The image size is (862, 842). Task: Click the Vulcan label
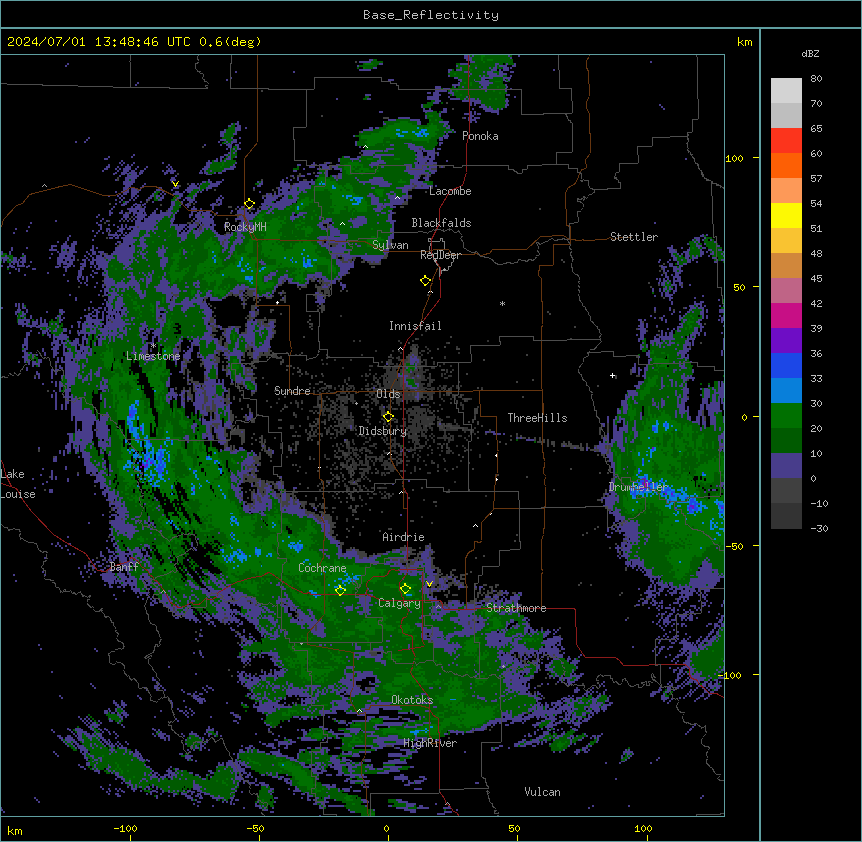(543, 792)
